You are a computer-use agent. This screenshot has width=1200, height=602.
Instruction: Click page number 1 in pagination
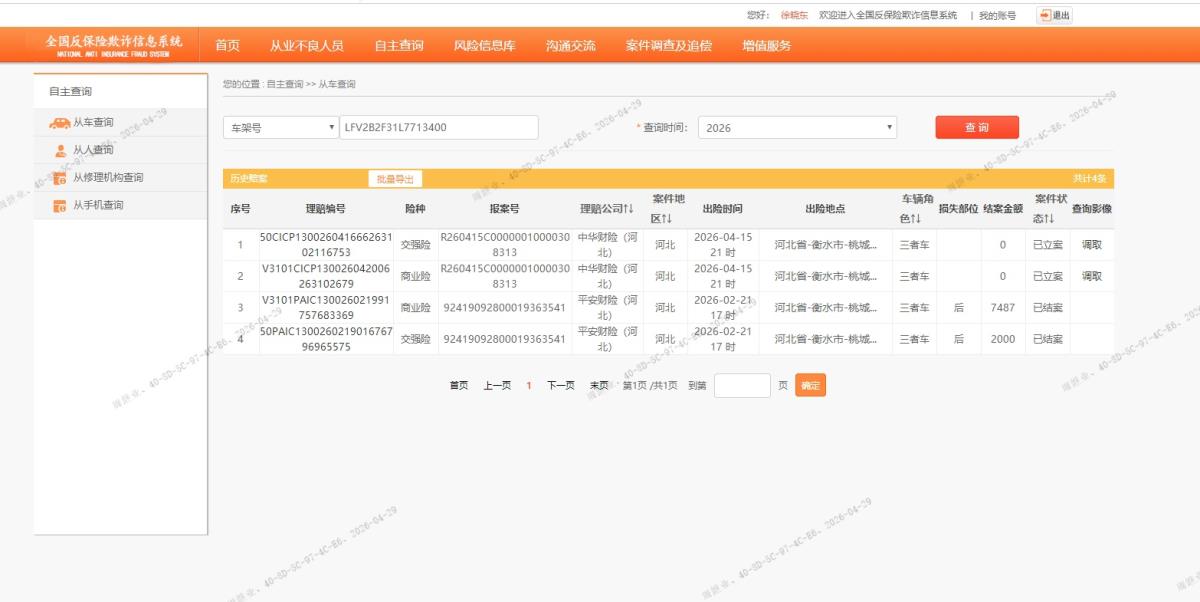click(x=529, y=386)
